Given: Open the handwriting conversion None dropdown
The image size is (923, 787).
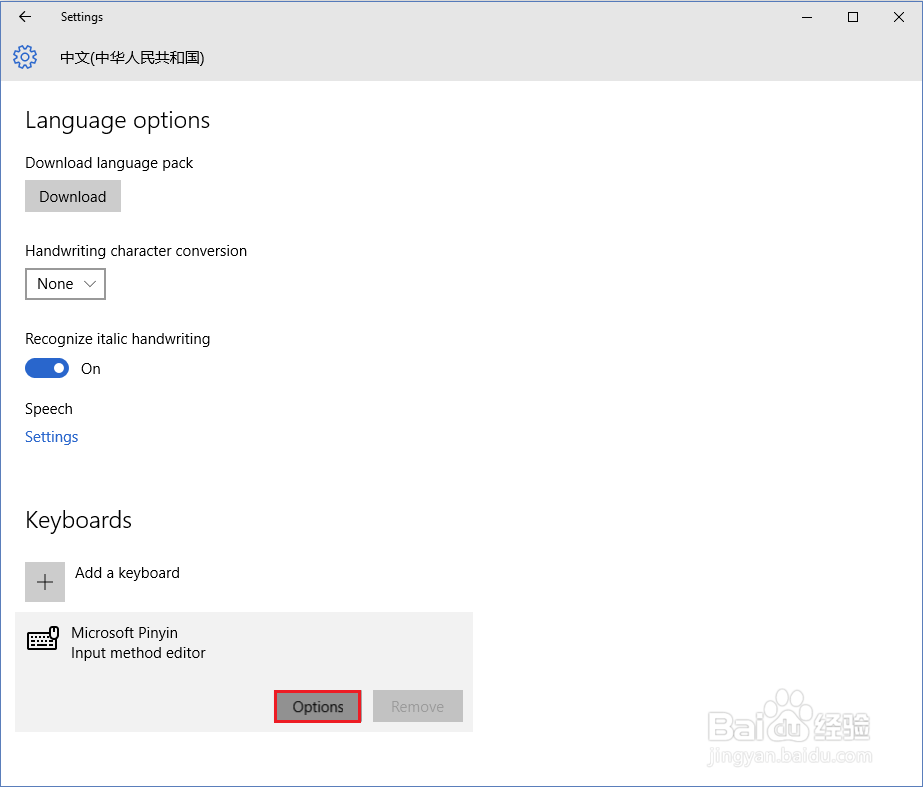Looking at the screenshot, I should 65,284.
